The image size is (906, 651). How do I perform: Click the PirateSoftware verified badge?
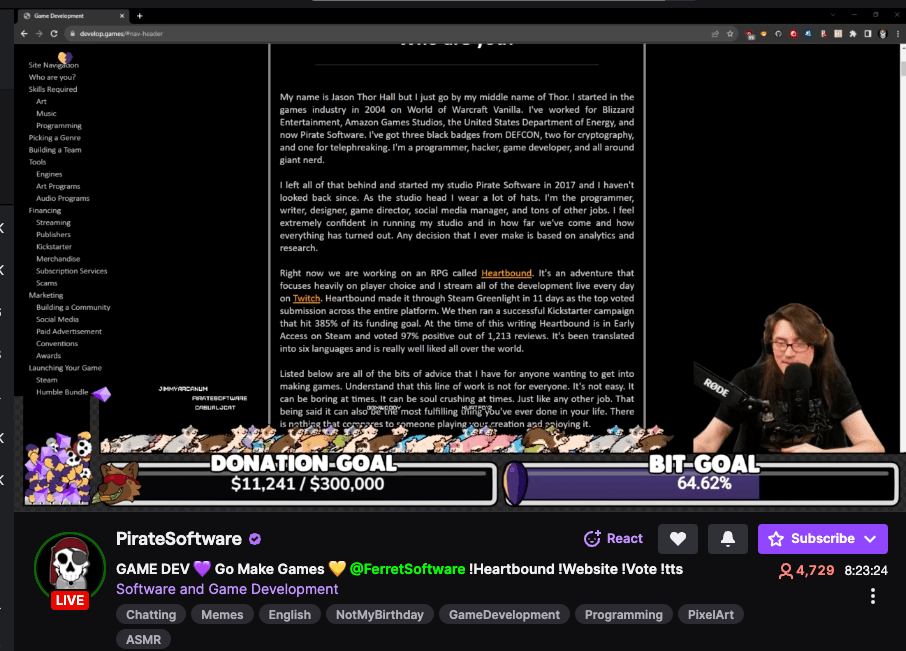[255, 539]
